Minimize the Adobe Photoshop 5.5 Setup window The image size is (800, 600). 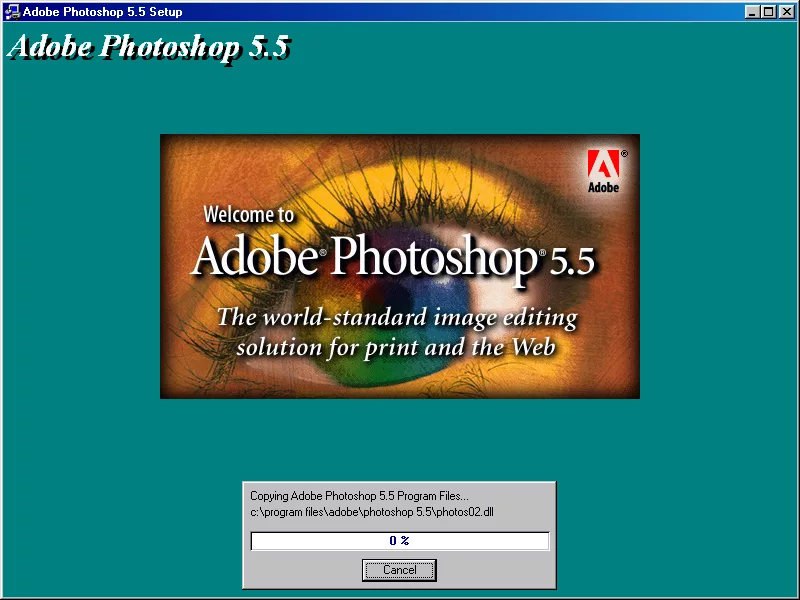751,12
